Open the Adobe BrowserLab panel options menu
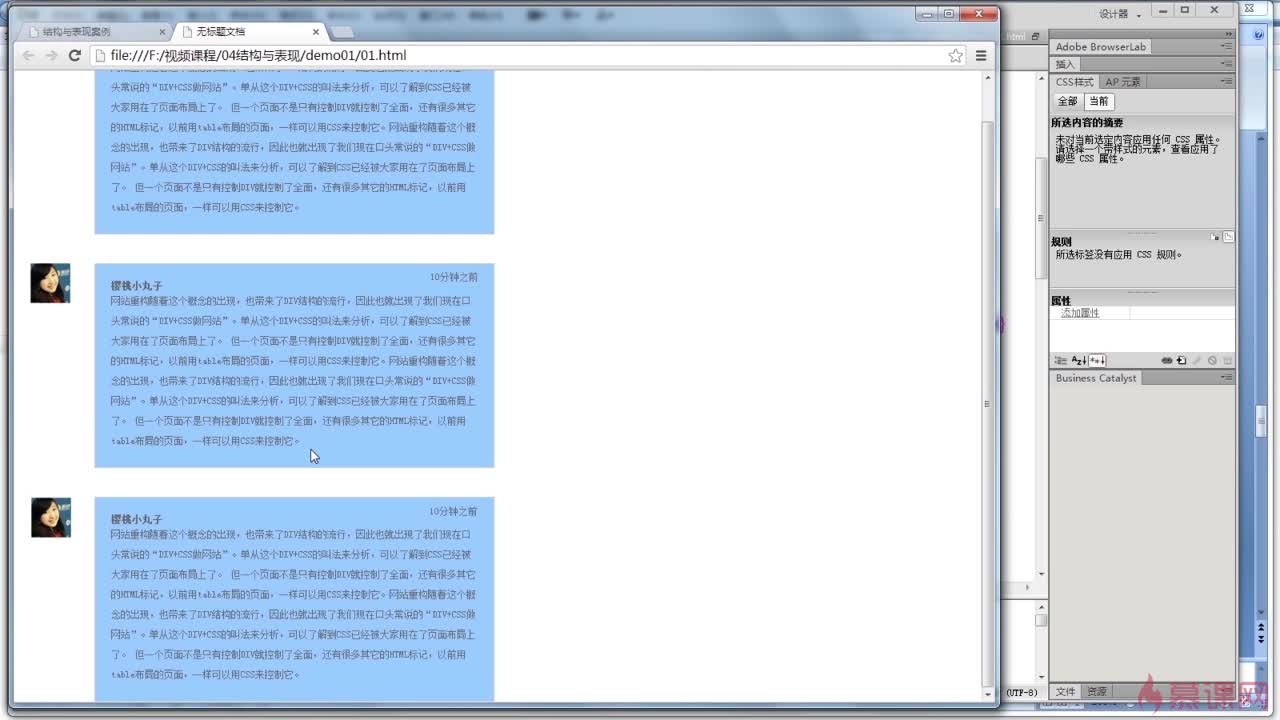 pyautogui.click(x=1226, y=47)
